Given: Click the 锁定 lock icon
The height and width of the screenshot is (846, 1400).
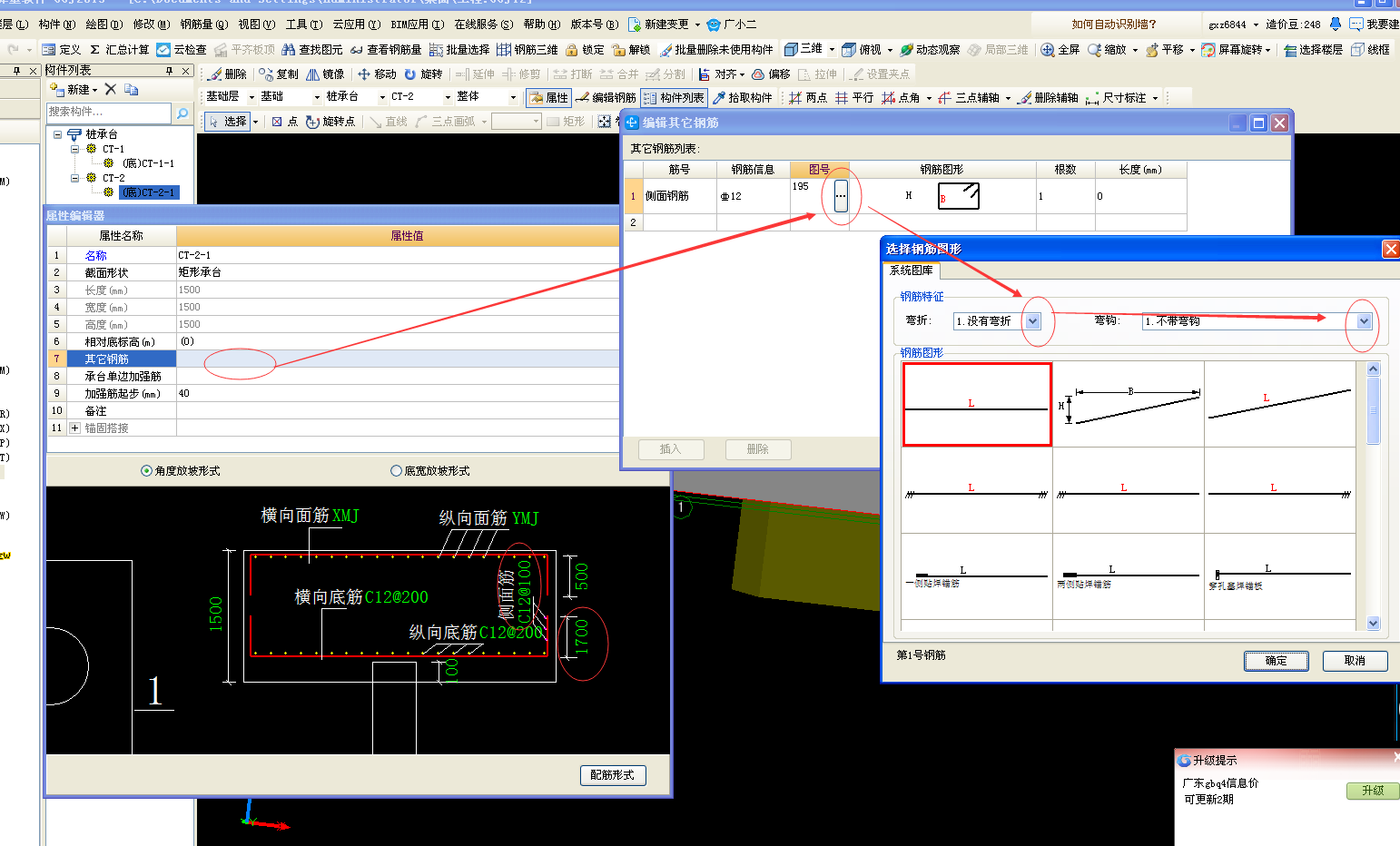Looking at the screenshot, I should 572,50.
